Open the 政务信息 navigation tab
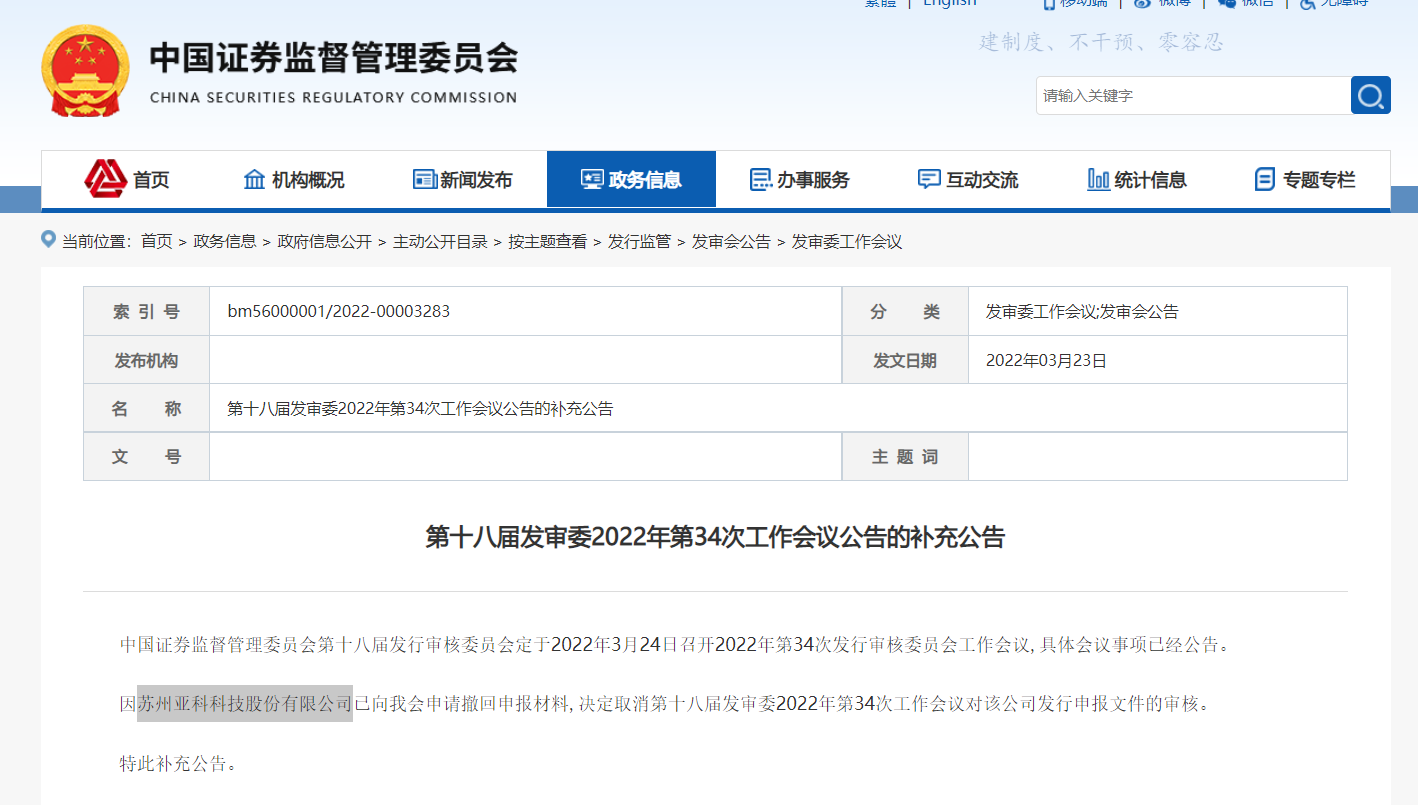Image resolution: width=1418 pixels, height=805 pixels. [x=631, y=179]
